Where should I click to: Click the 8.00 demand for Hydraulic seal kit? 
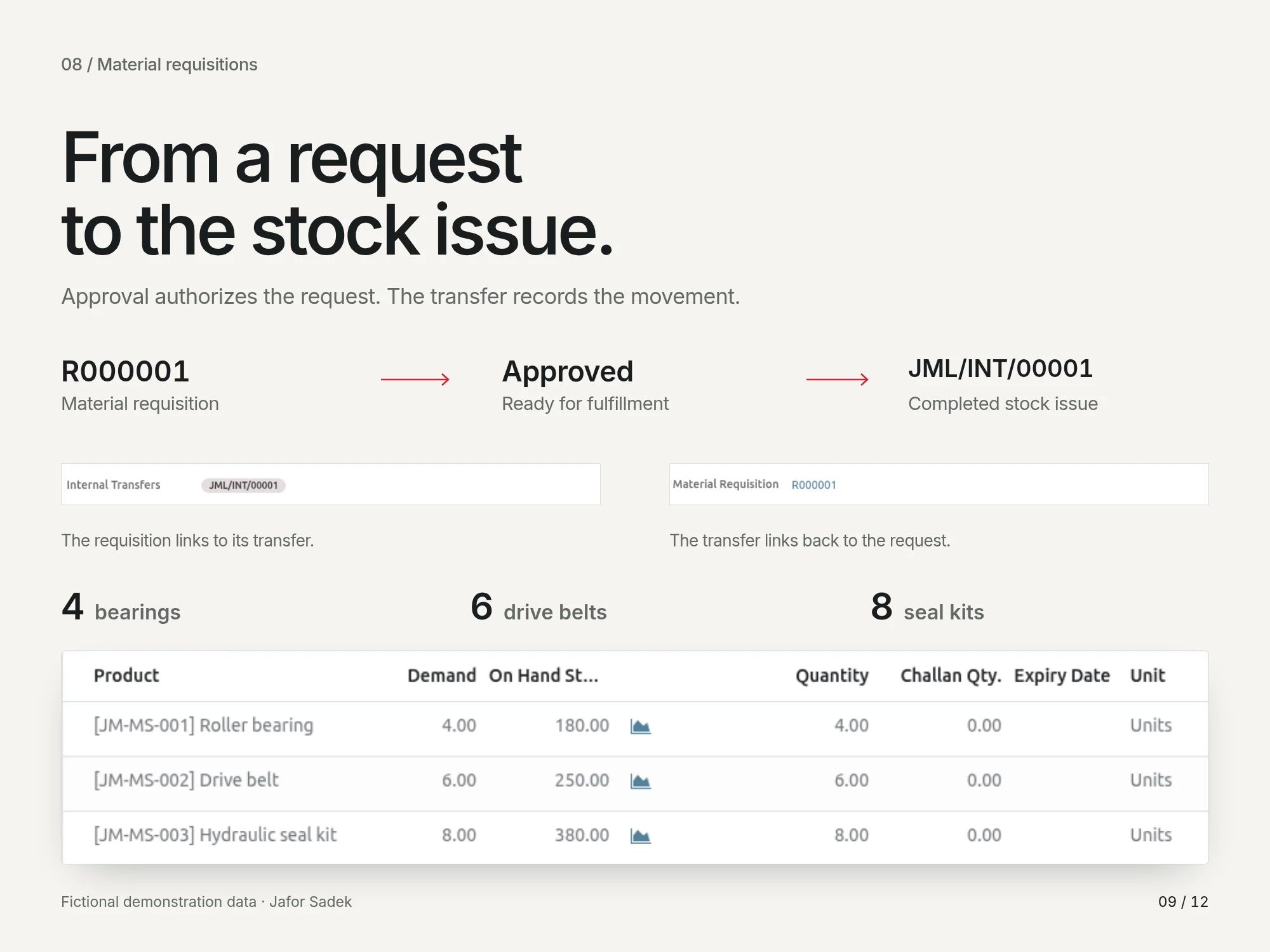[458, 835]
